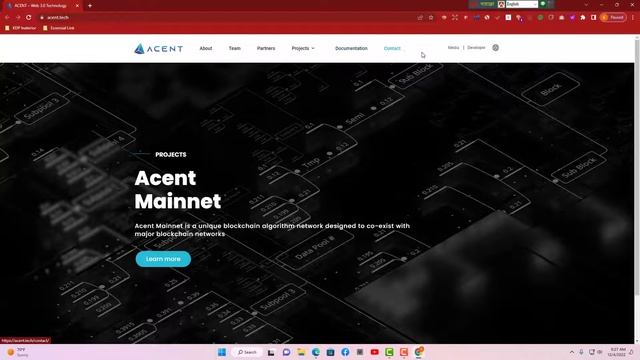Open Facebook icon on taskbar
This screenshot has height=360, width=640.
click(x=345, y=352)
